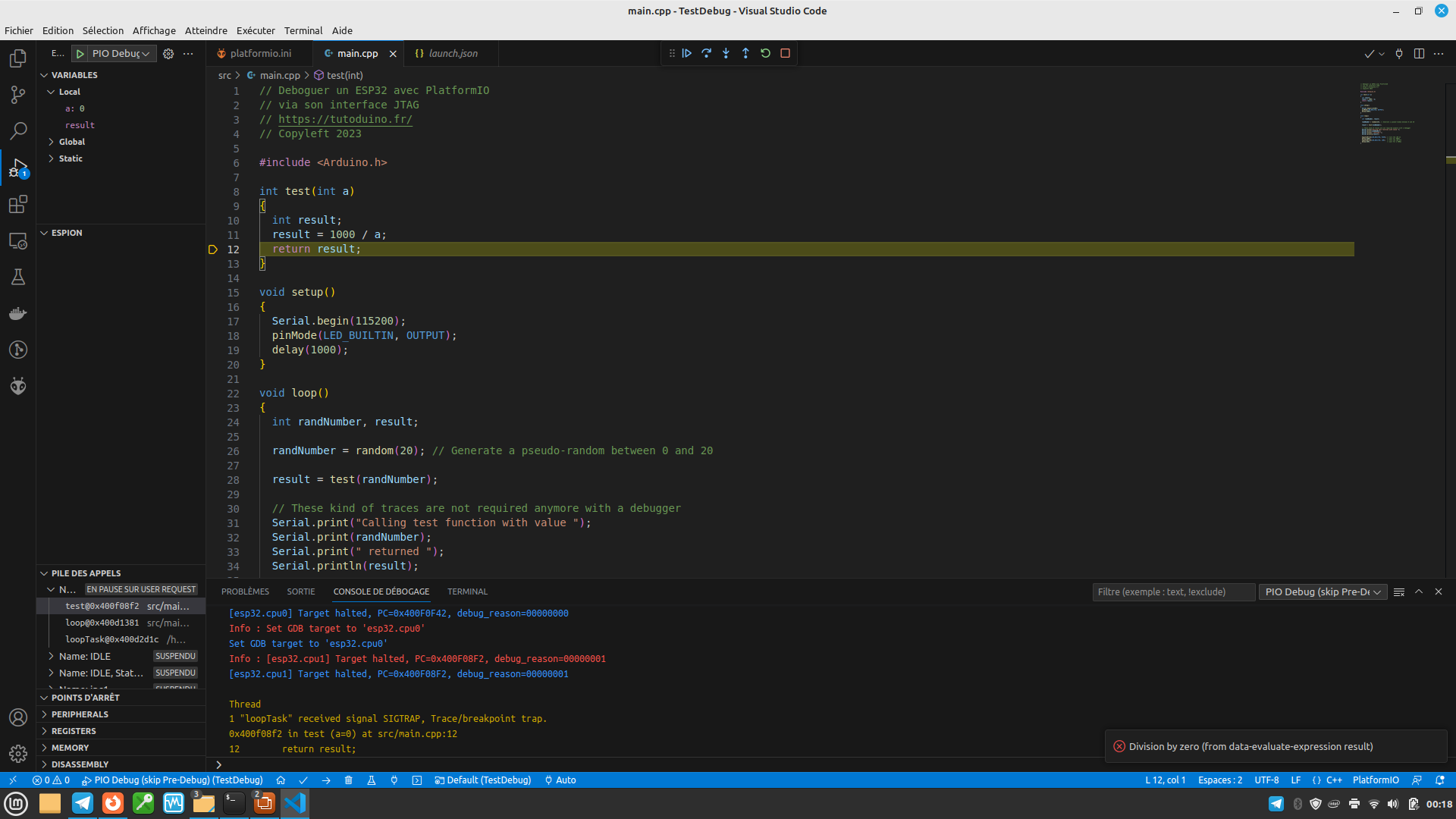Clear the debug console output
The height and width of the screenshot is (819, 1456).
1399,591
